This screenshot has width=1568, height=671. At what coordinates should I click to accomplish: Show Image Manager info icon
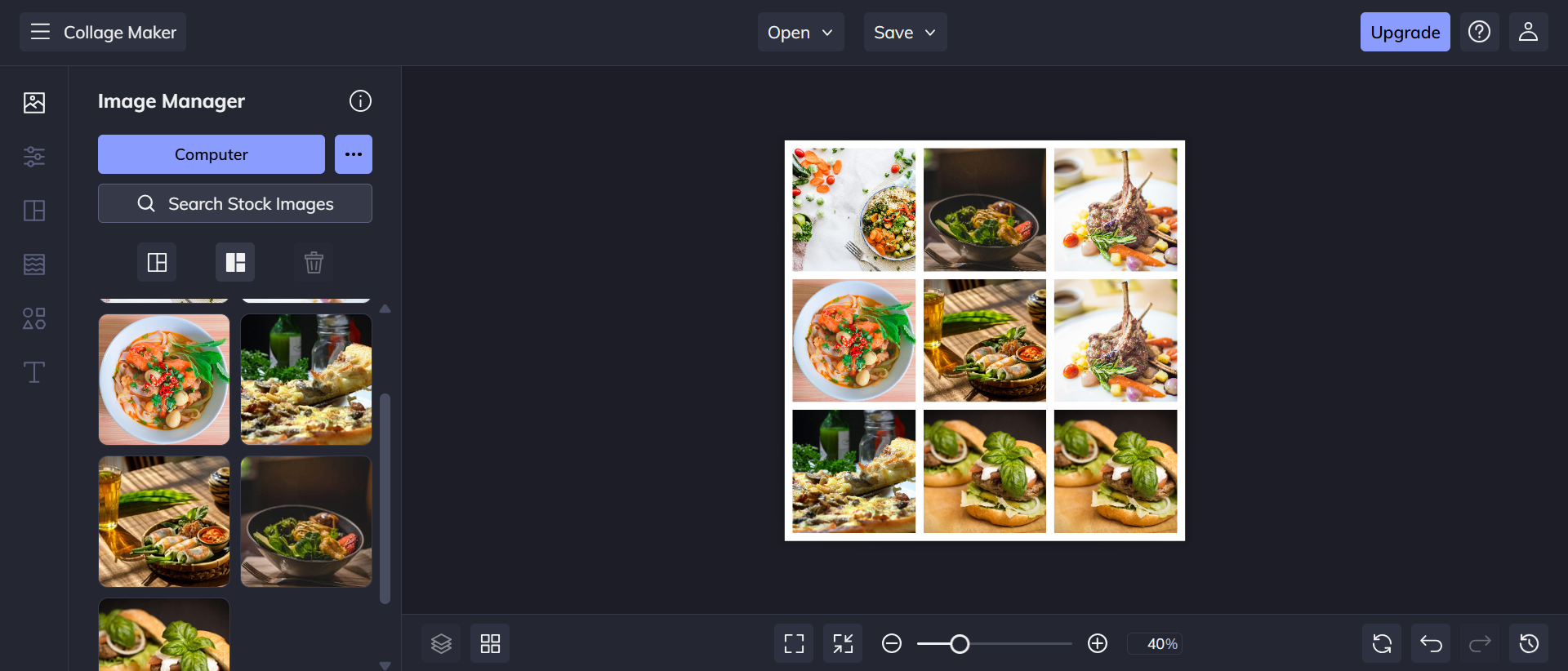[x=360, y=100]
